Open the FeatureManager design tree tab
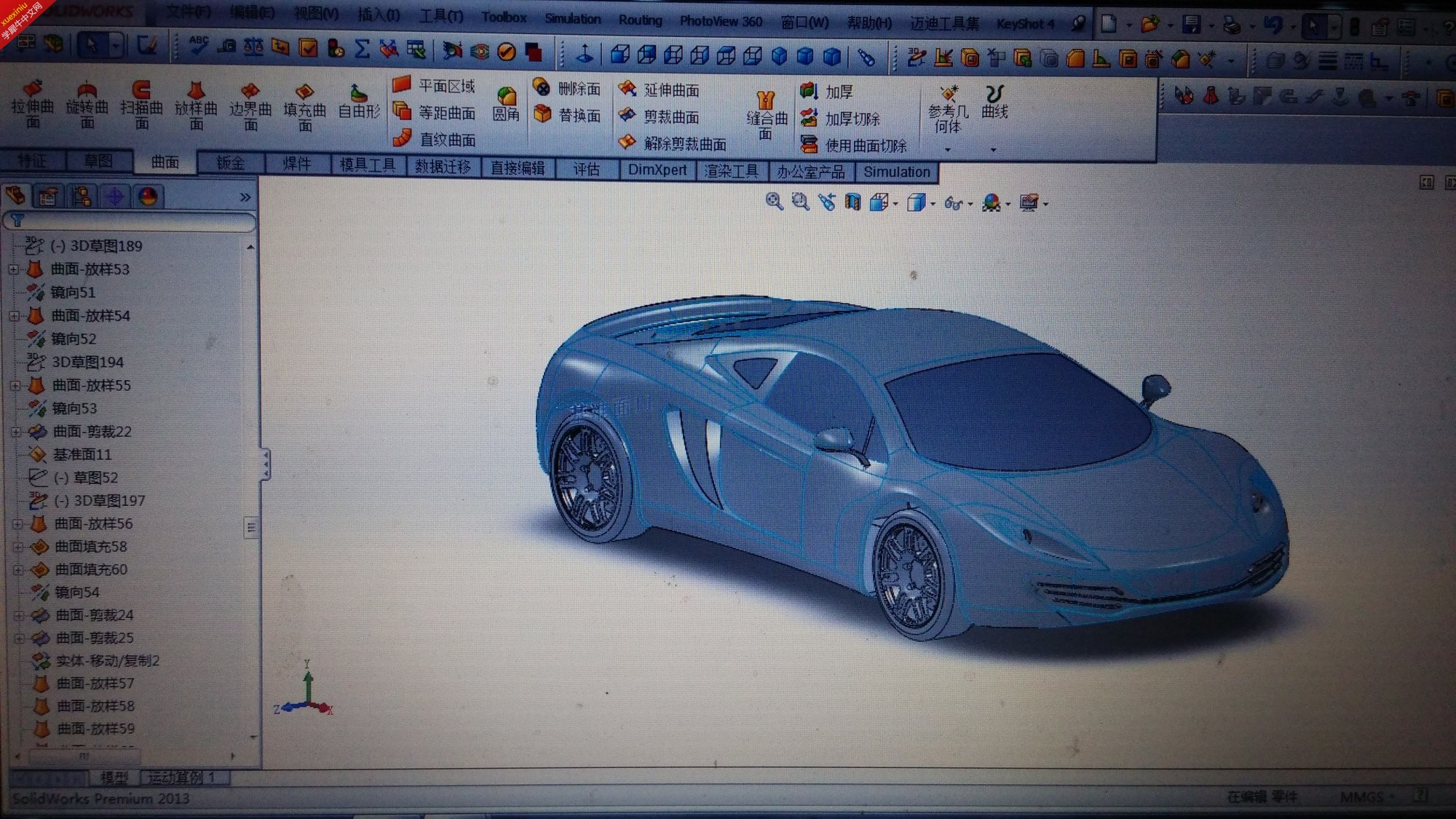The image size is (1456, 819). pos(16,196)
